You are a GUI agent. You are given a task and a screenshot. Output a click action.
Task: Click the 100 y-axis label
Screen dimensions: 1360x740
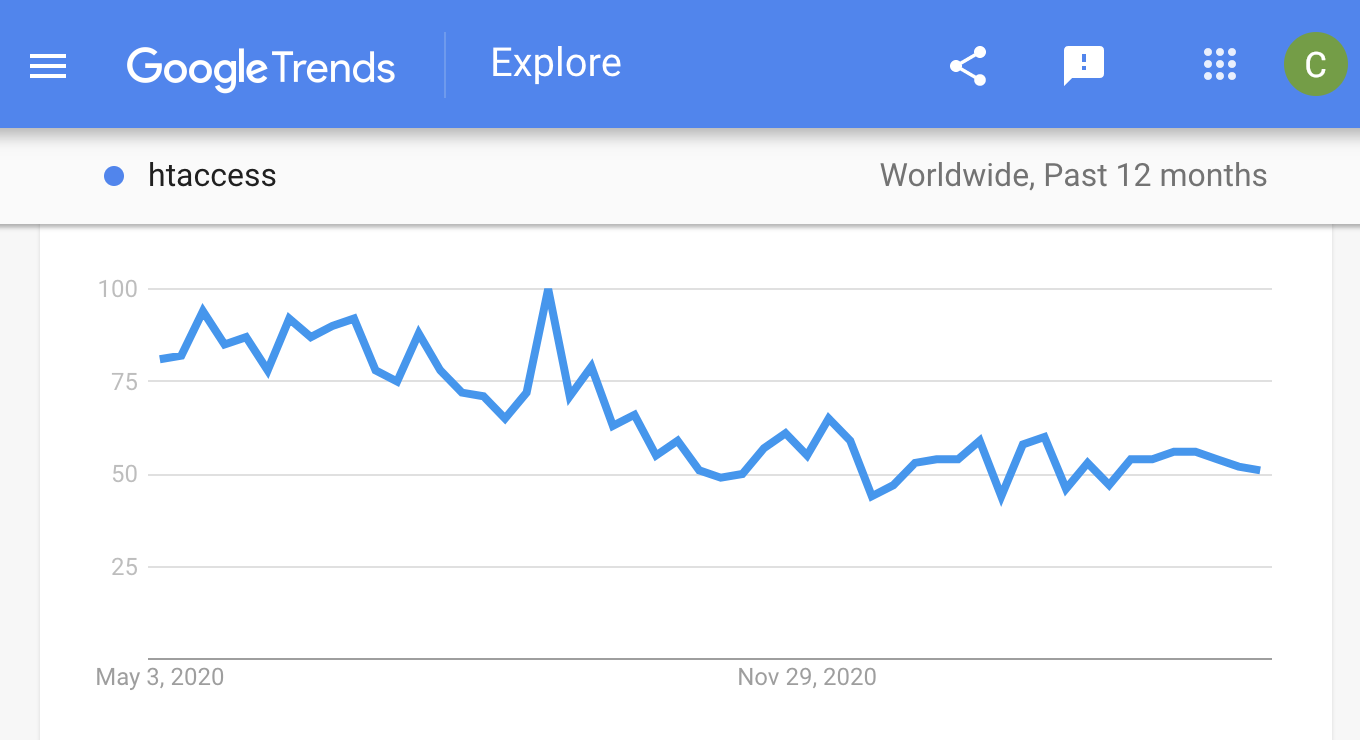tap(117, 289)
